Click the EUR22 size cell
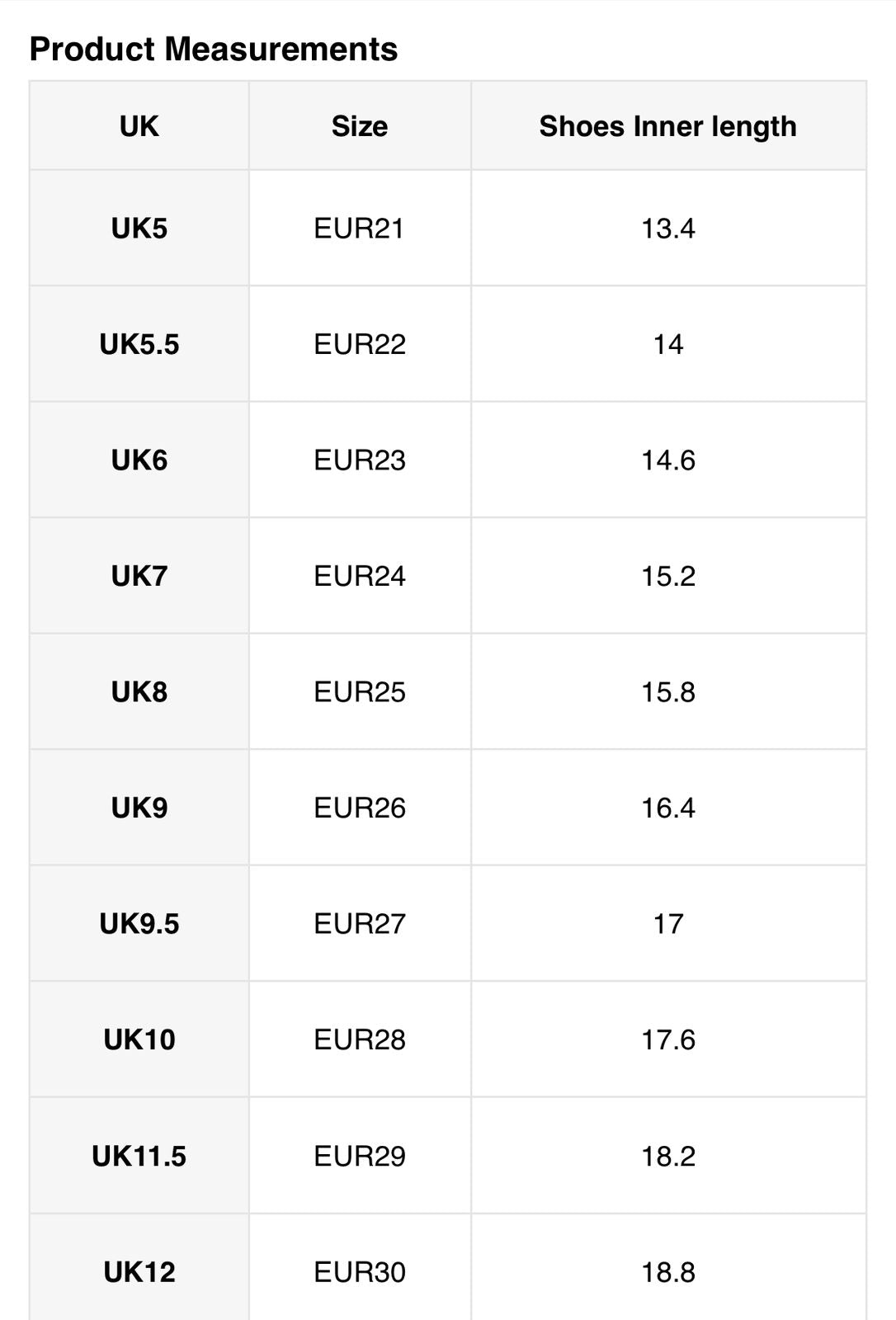 (360, 344)
